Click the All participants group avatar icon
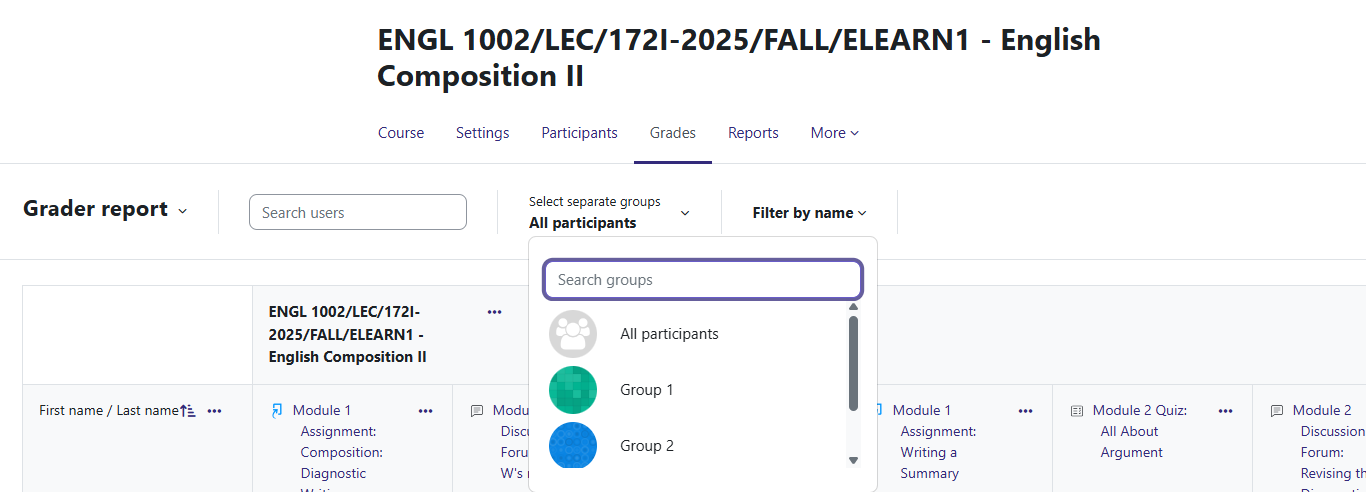This screenshot has height=492, width=1366. coord(573,334)
